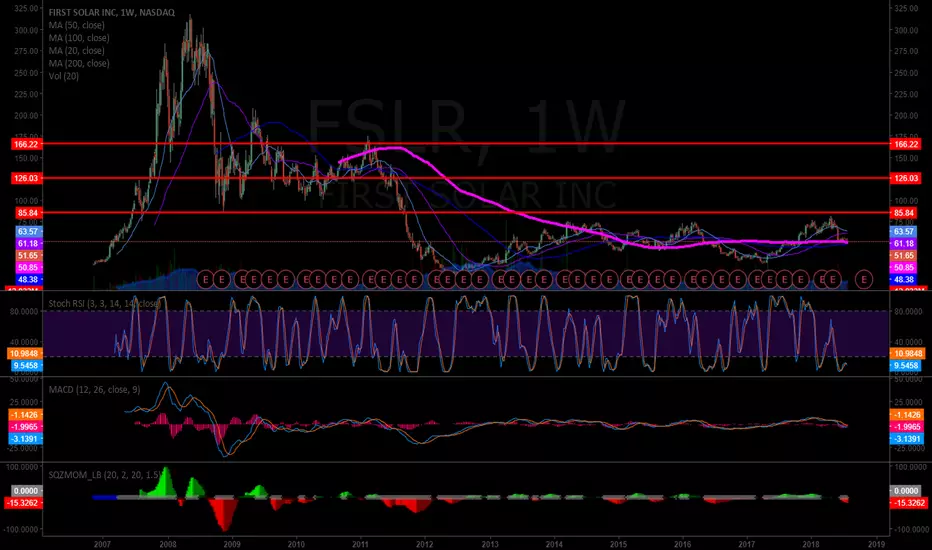932x550 pixels.
Task: Click the 2017 label on the time axis
Action: point(747,543)
